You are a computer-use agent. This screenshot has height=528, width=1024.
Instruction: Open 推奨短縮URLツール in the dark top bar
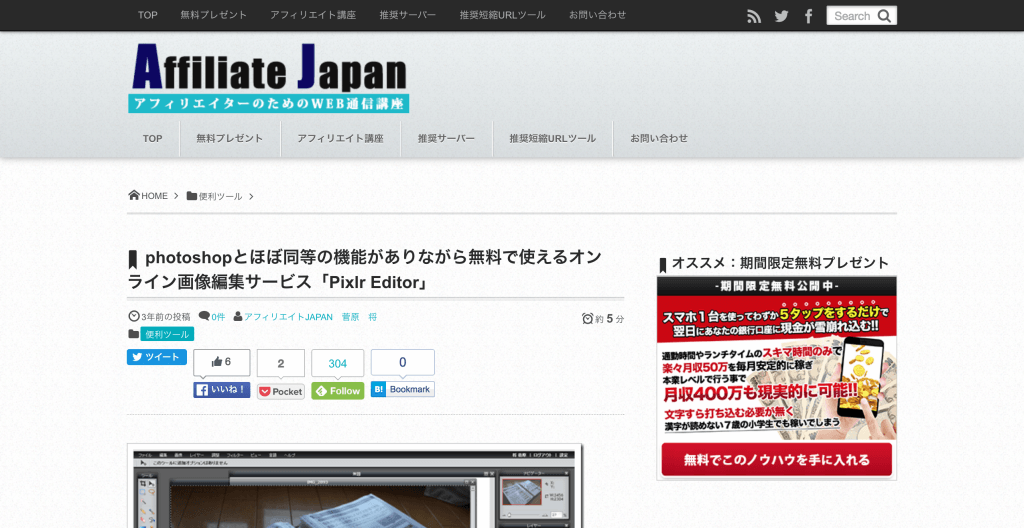[502, 14]
